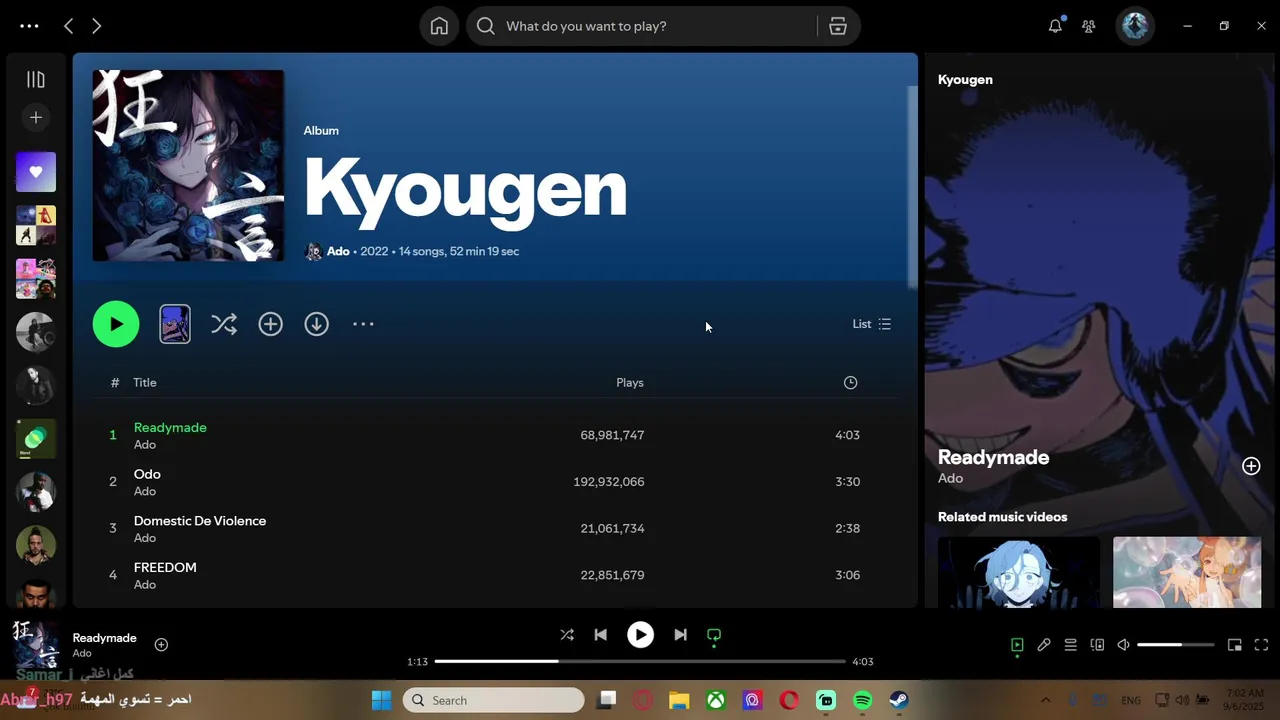Open Readymade title in Now Playing panel
The height and width of the screenshot is (720, 1280).
pyautogui.click(x=993, y=457)
